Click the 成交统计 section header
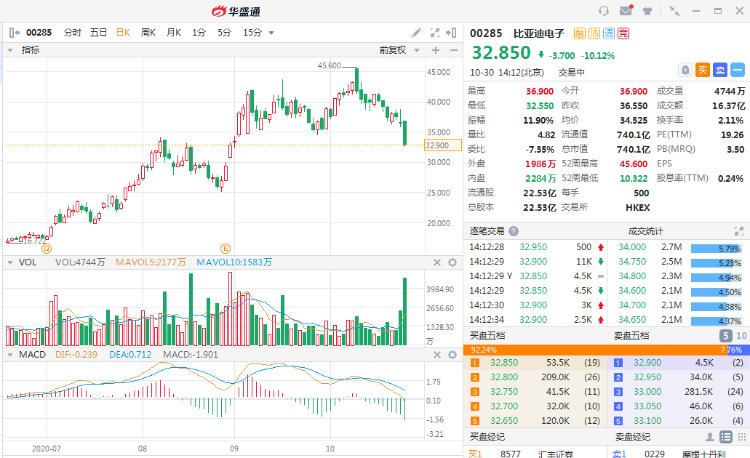Viewport: 750px width, 458px height. click(645, 231)
